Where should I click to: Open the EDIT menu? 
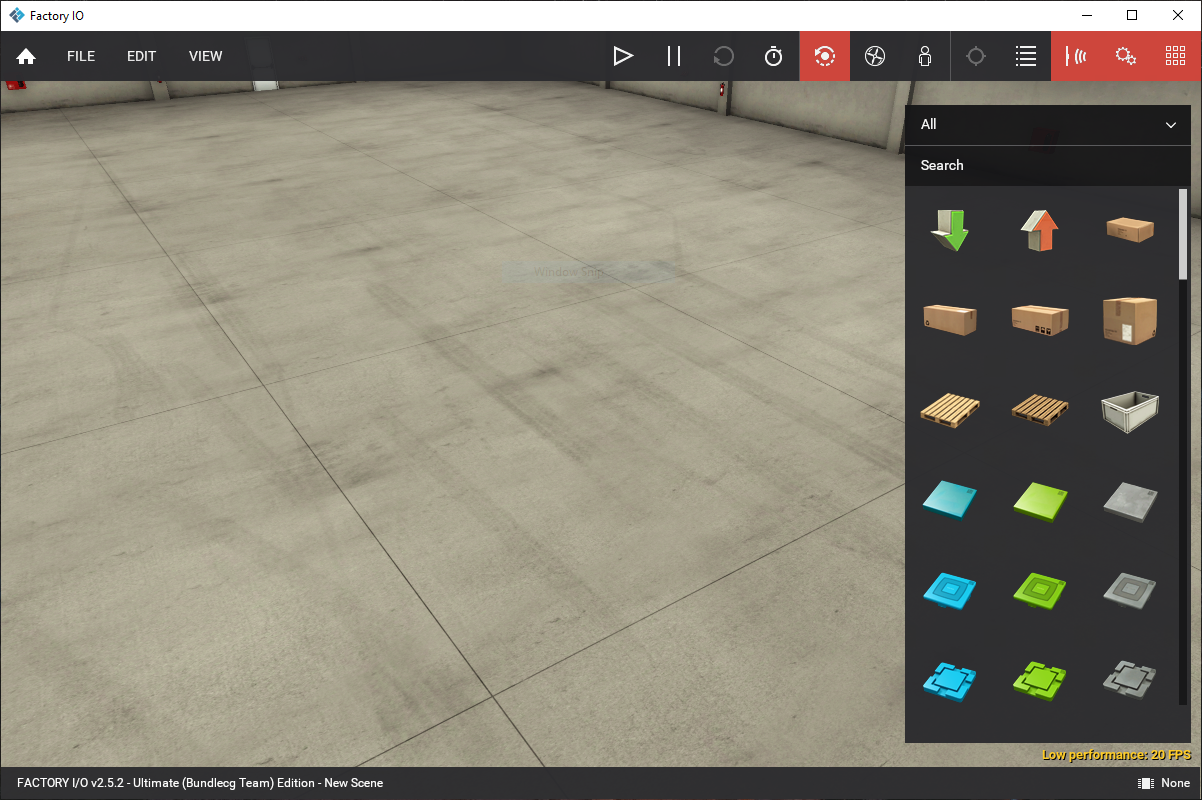[x=141, y=56]
